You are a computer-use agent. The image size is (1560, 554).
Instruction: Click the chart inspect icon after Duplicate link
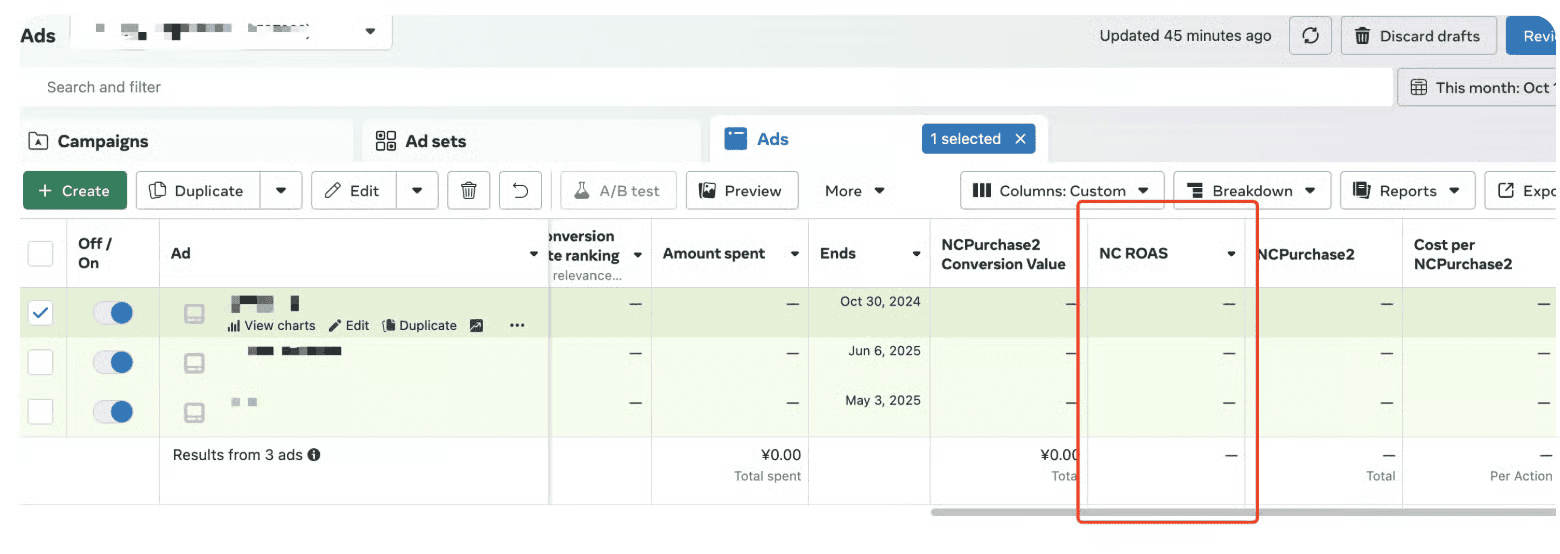[477, 325]
